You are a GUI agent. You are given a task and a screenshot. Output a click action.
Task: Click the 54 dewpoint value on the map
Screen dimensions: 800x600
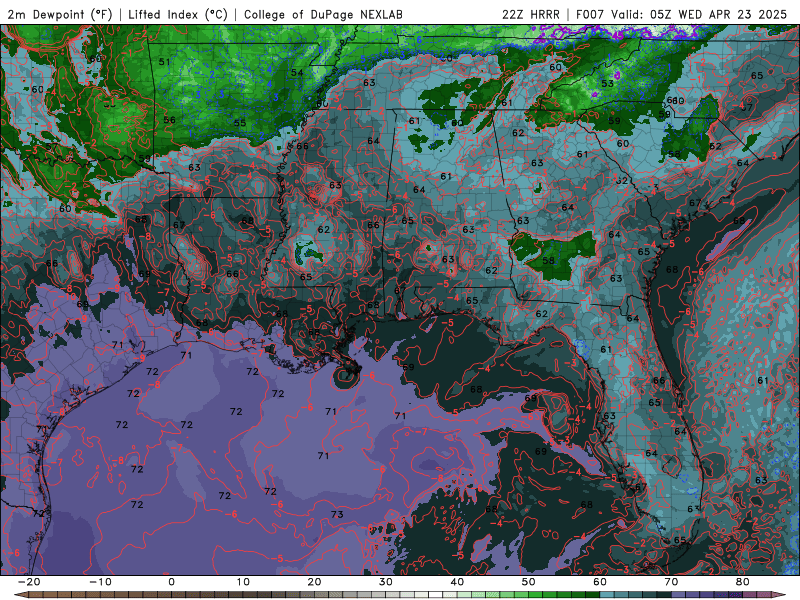tap(297, 72)
